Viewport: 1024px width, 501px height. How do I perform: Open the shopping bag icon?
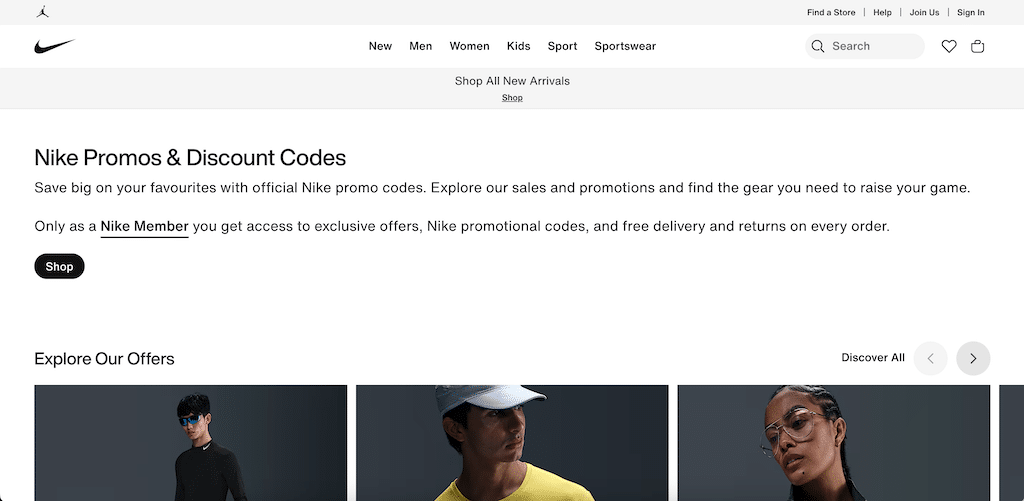point(978,46)
